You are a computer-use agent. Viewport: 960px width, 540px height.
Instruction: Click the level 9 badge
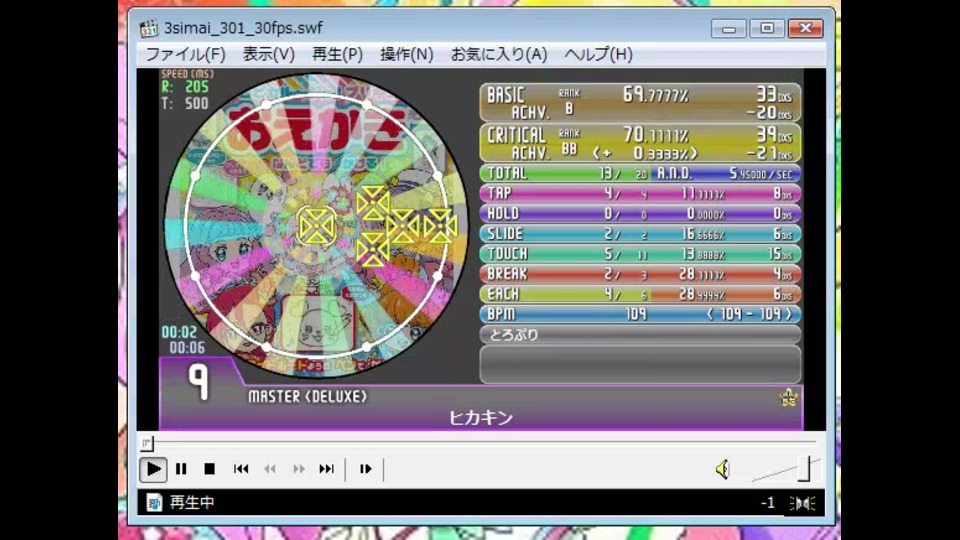click(x=198, y=383)
